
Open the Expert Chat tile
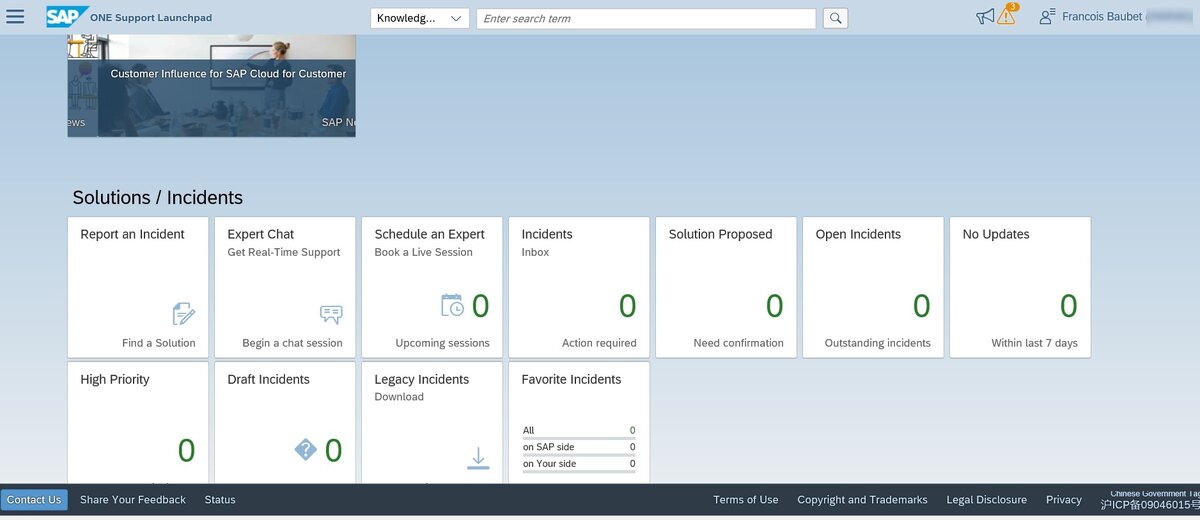285,287
